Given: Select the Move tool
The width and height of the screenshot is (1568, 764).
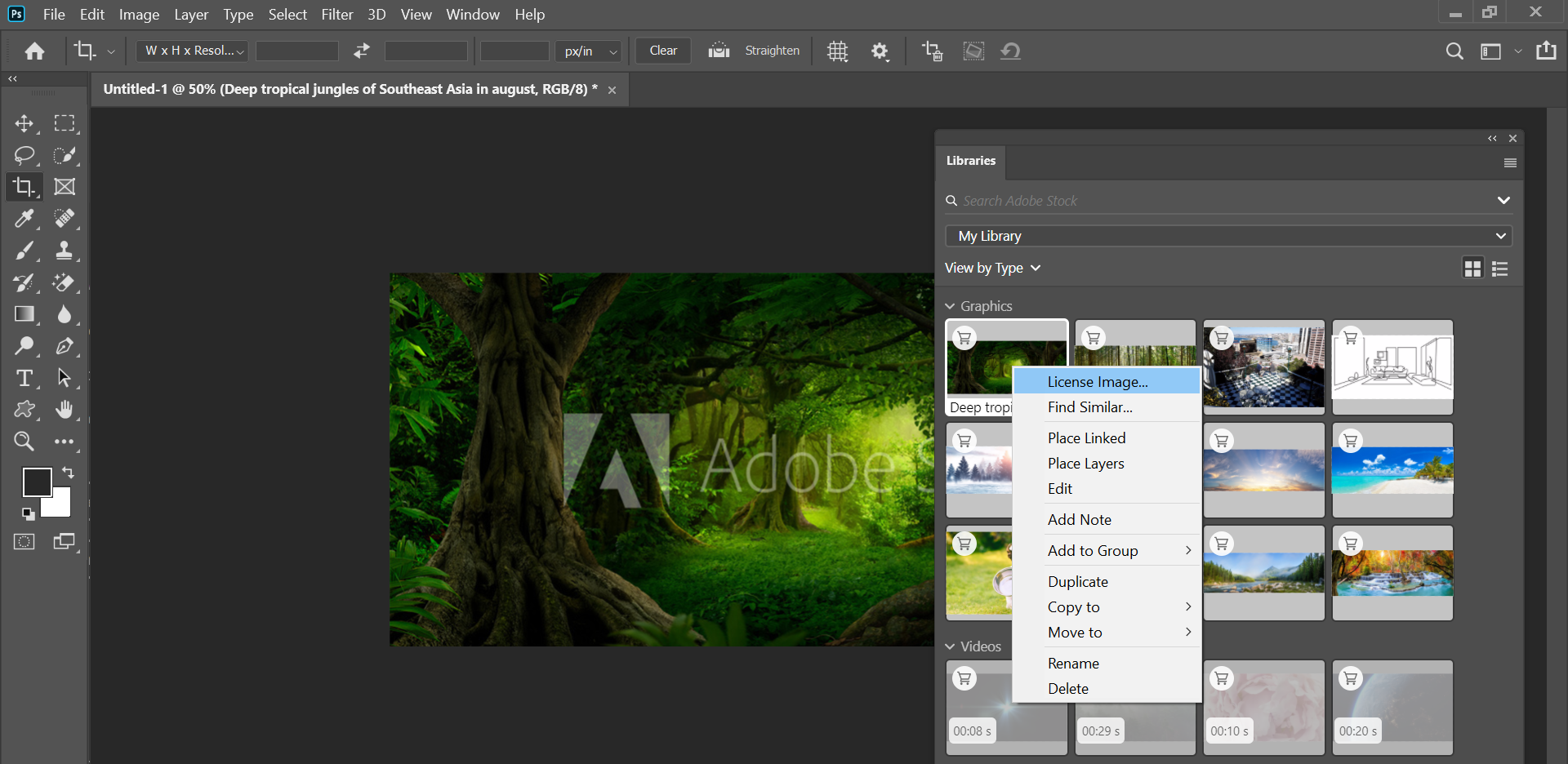Looking at the screenshot, I should click(24, 123).
